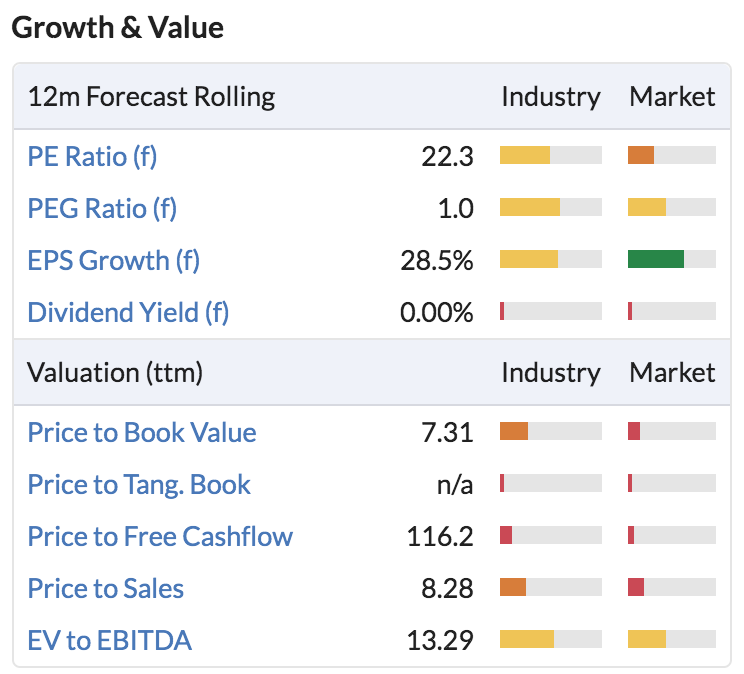Click the Price to Book industry bar
744x674 pixels.
(x=551, y=431)
